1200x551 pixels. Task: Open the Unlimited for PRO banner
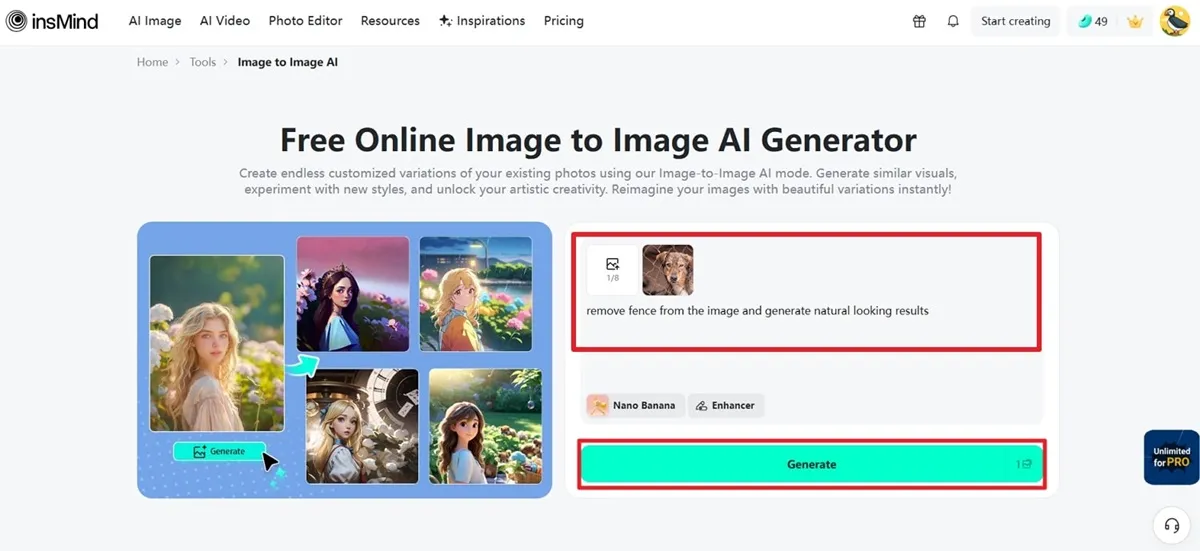click(x=1171, y=457)
